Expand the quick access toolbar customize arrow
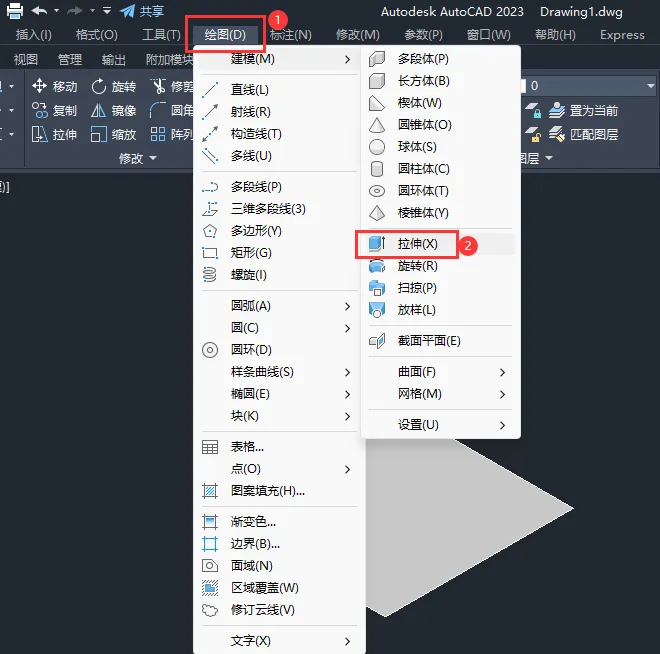This screenshot has height=654, width=660. point(107,11)
